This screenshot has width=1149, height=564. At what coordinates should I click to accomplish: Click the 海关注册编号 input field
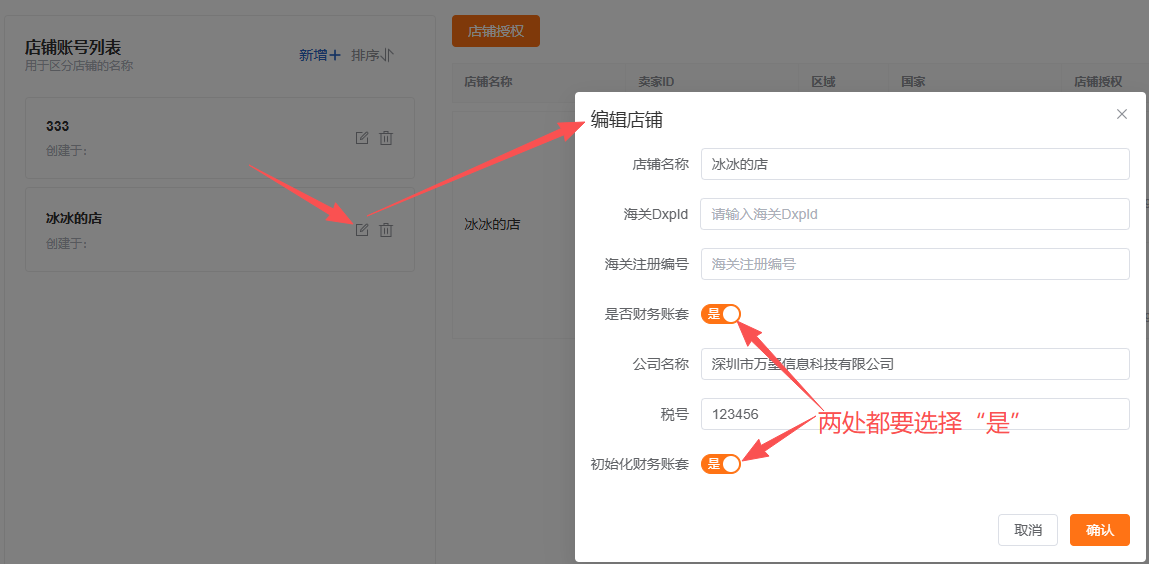click(914, 264)
